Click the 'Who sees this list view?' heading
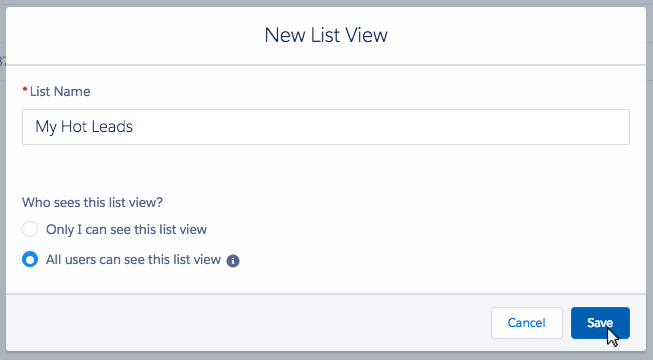 tap(92, 202)
